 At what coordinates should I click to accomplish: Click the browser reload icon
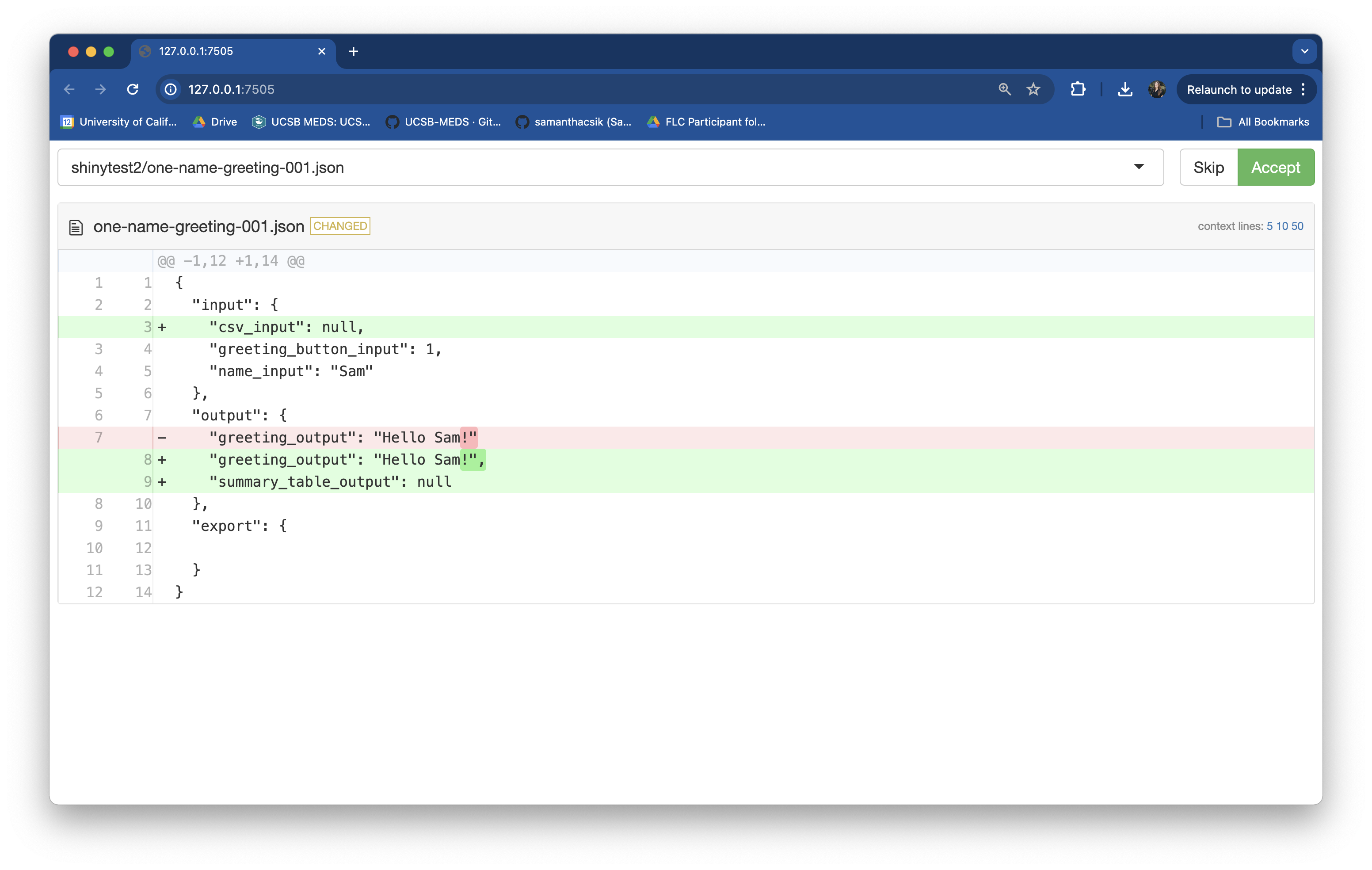tap(133, 89)
